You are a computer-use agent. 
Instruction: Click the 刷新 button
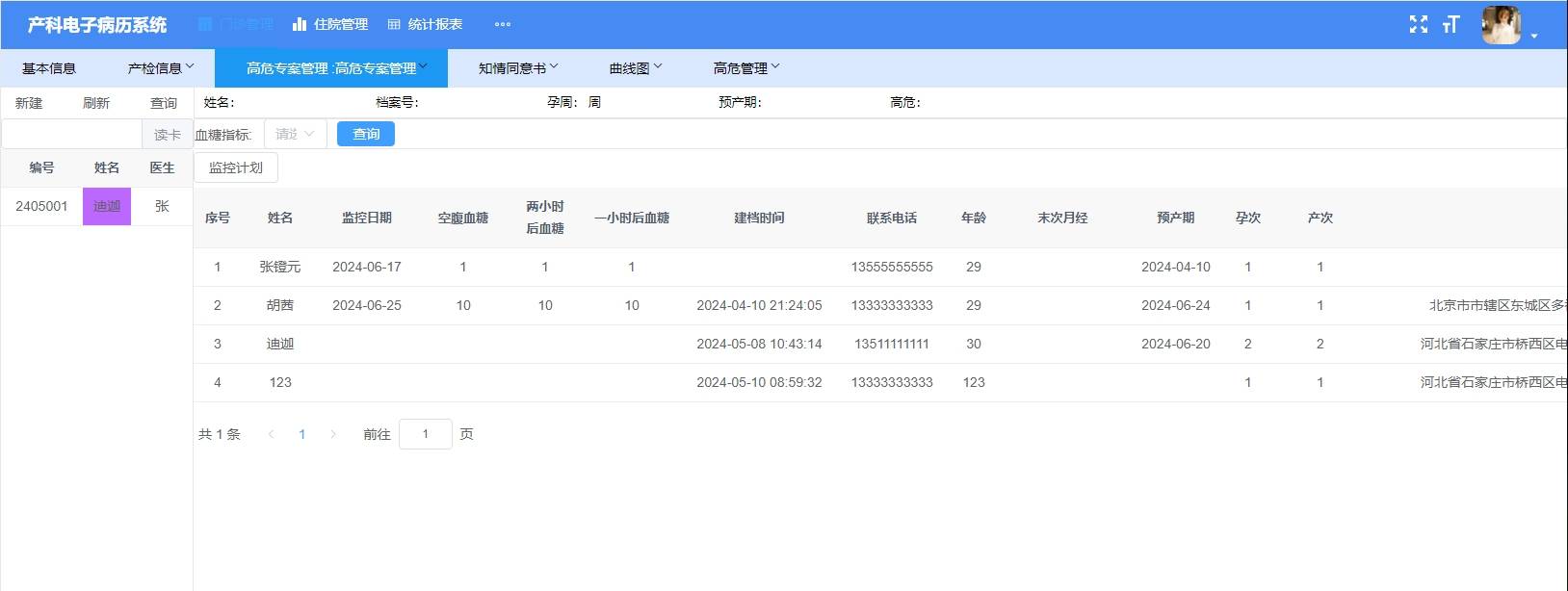pyautogui.click(x=96, y=103)
